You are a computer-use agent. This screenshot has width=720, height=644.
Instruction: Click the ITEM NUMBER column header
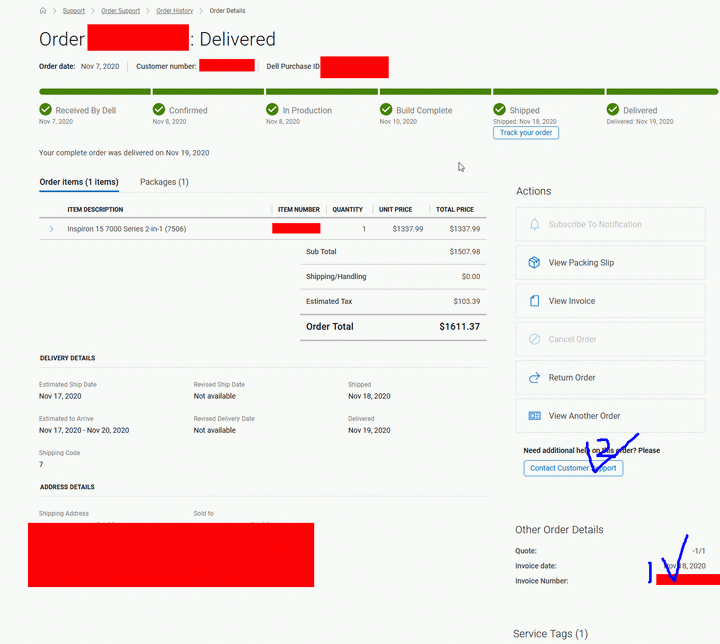(x=298, y=209)
